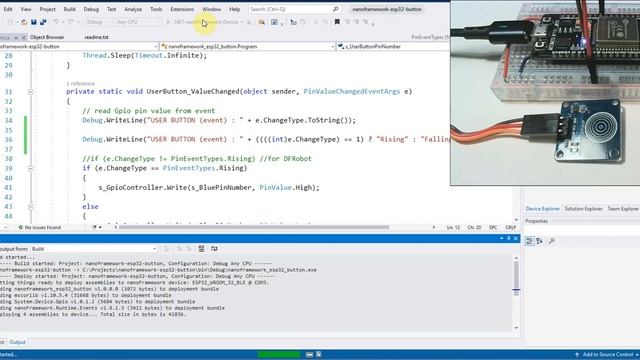Click the Ch 20 column indicator

click(x=474, y=227)
